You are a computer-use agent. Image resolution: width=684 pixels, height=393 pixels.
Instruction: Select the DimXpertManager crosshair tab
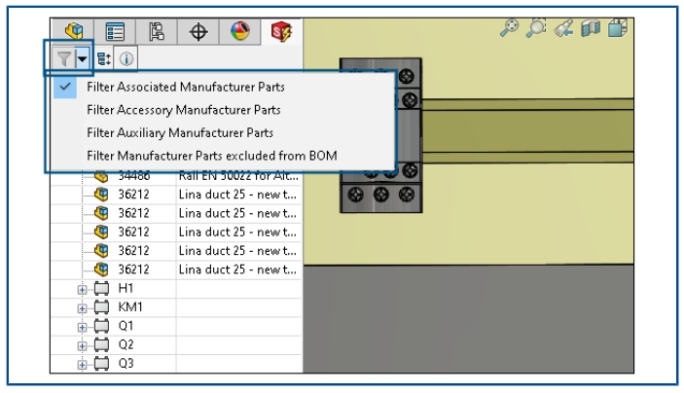pos(198,31)
